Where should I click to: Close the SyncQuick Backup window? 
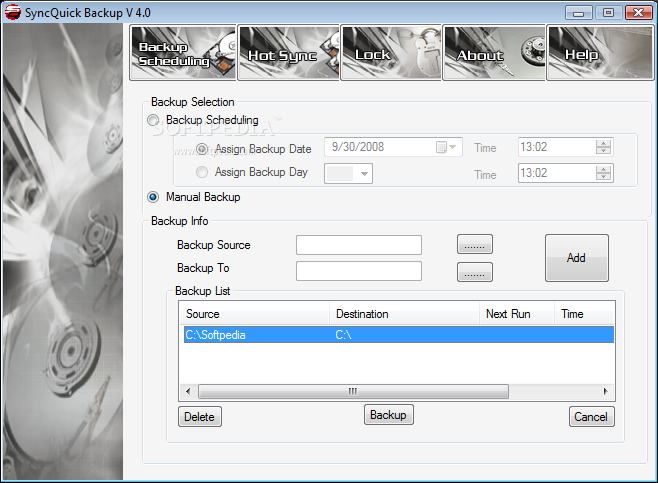638,13
